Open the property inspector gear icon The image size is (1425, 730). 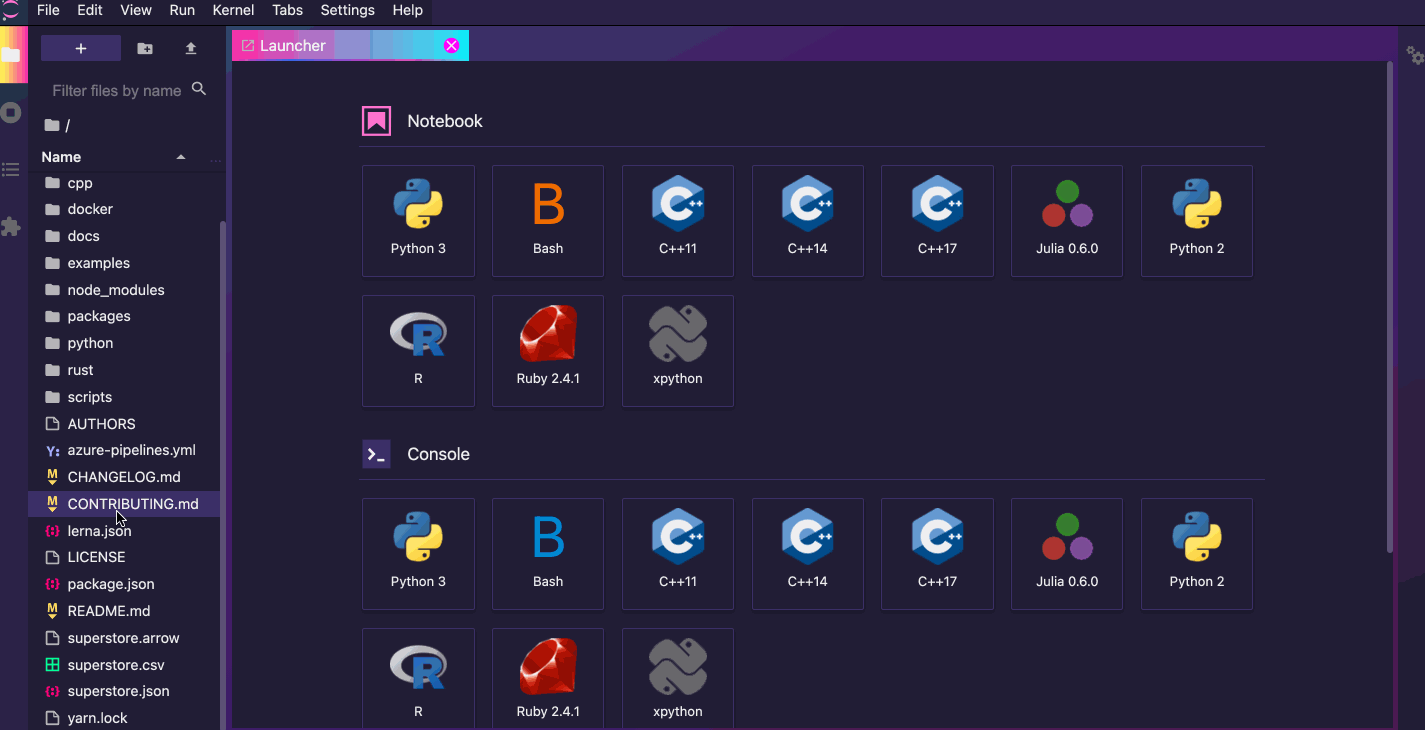click(1414, 55)
